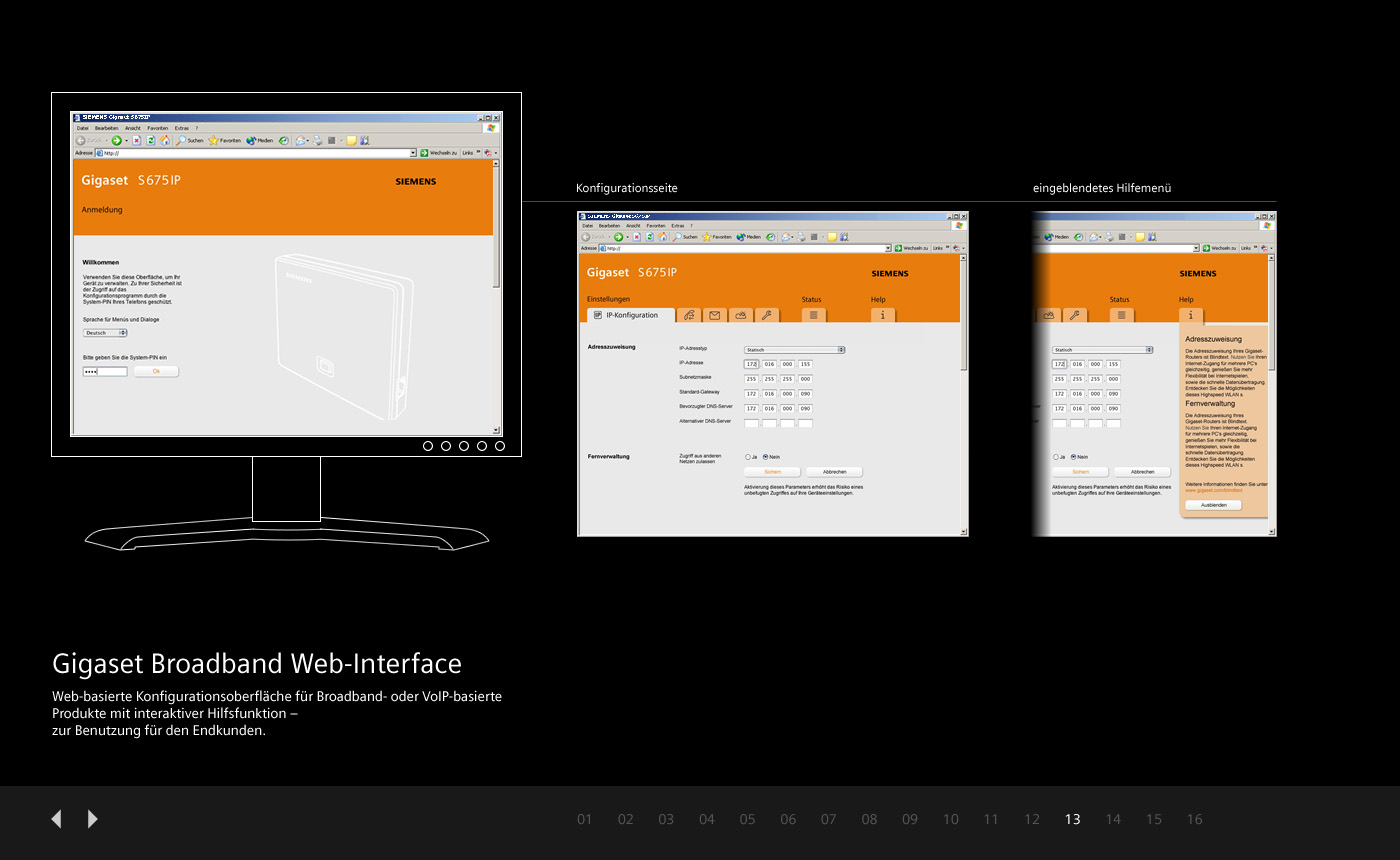Open the Deutsch language dropdown
Image resolution: width=1400 pixels, height=860 pixels.
tap(104, 333)
